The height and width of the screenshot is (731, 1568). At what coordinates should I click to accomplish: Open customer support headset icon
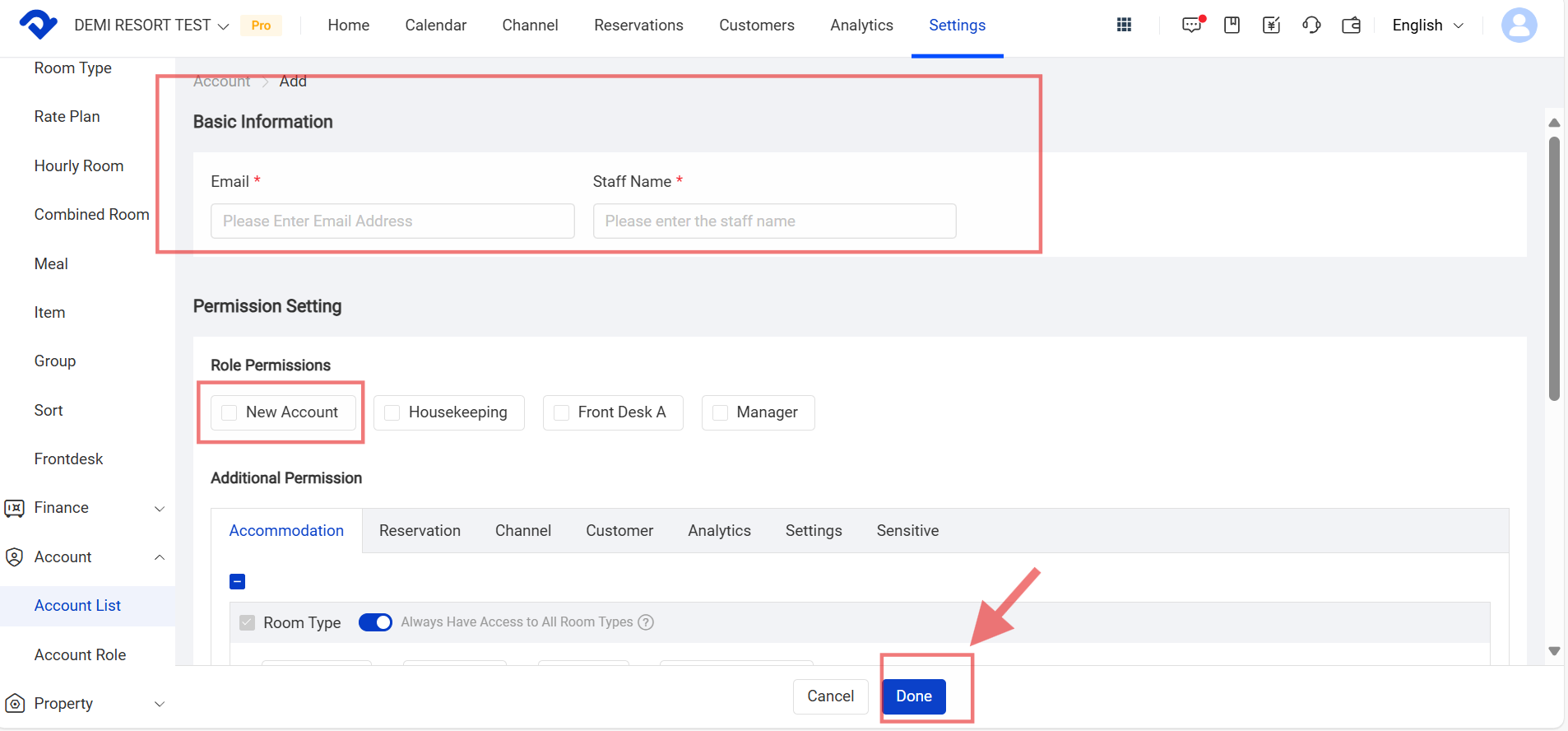click(1311, 25)
